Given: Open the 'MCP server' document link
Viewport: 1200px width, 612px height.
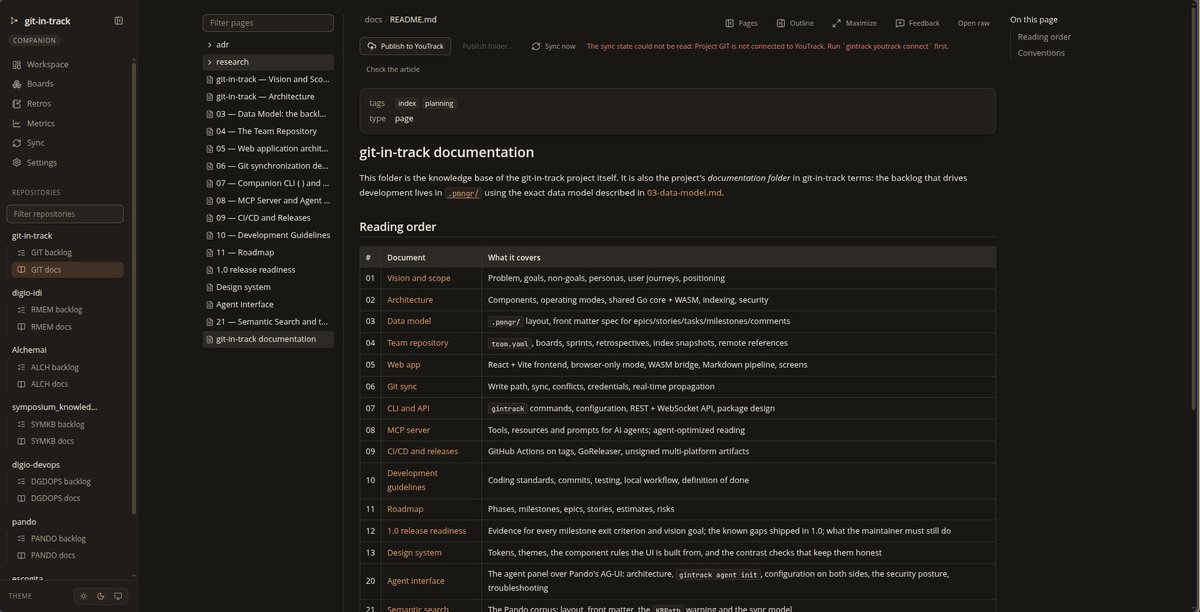Looking at the screenshot, I should pyautogui.click(x=409, y=430).
